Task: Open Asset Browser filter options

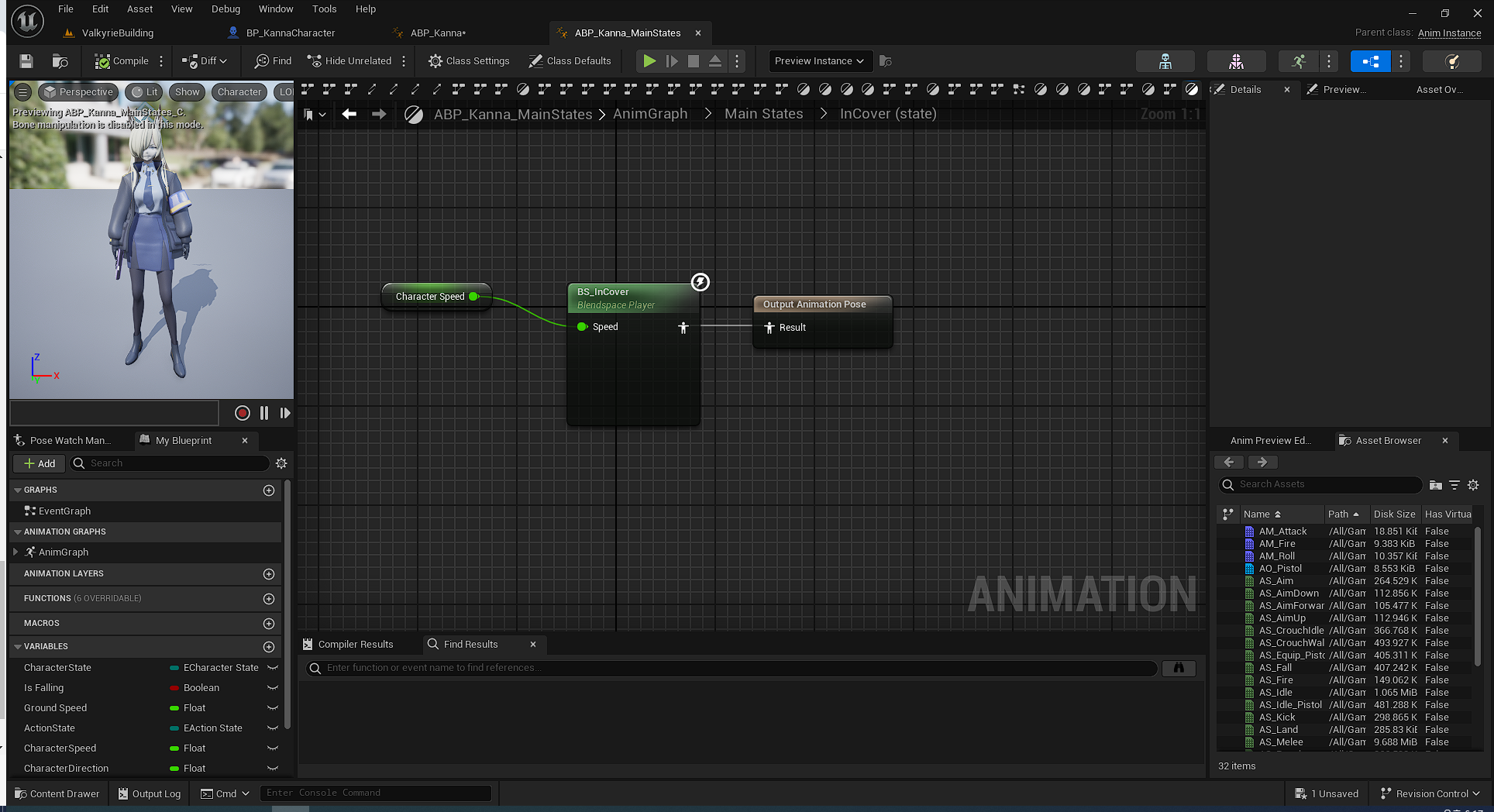Action: pyautogui.click(x=1454, y=485)
